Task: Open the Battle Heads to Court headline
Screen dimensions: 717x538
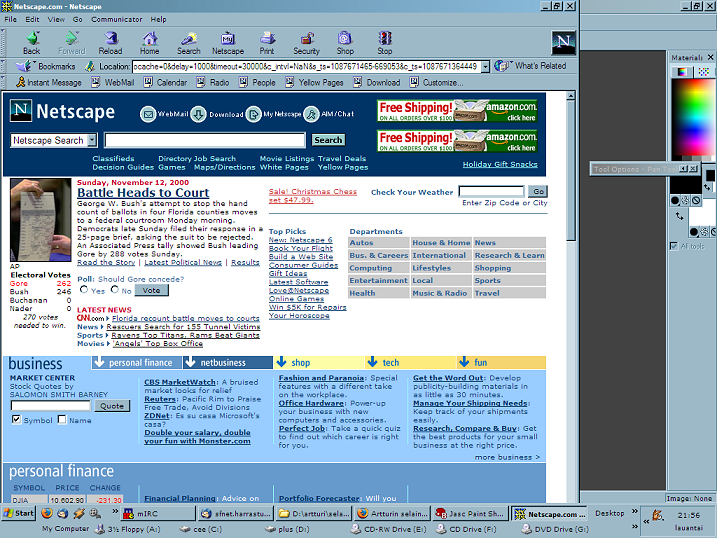Action: click(143, 192)
